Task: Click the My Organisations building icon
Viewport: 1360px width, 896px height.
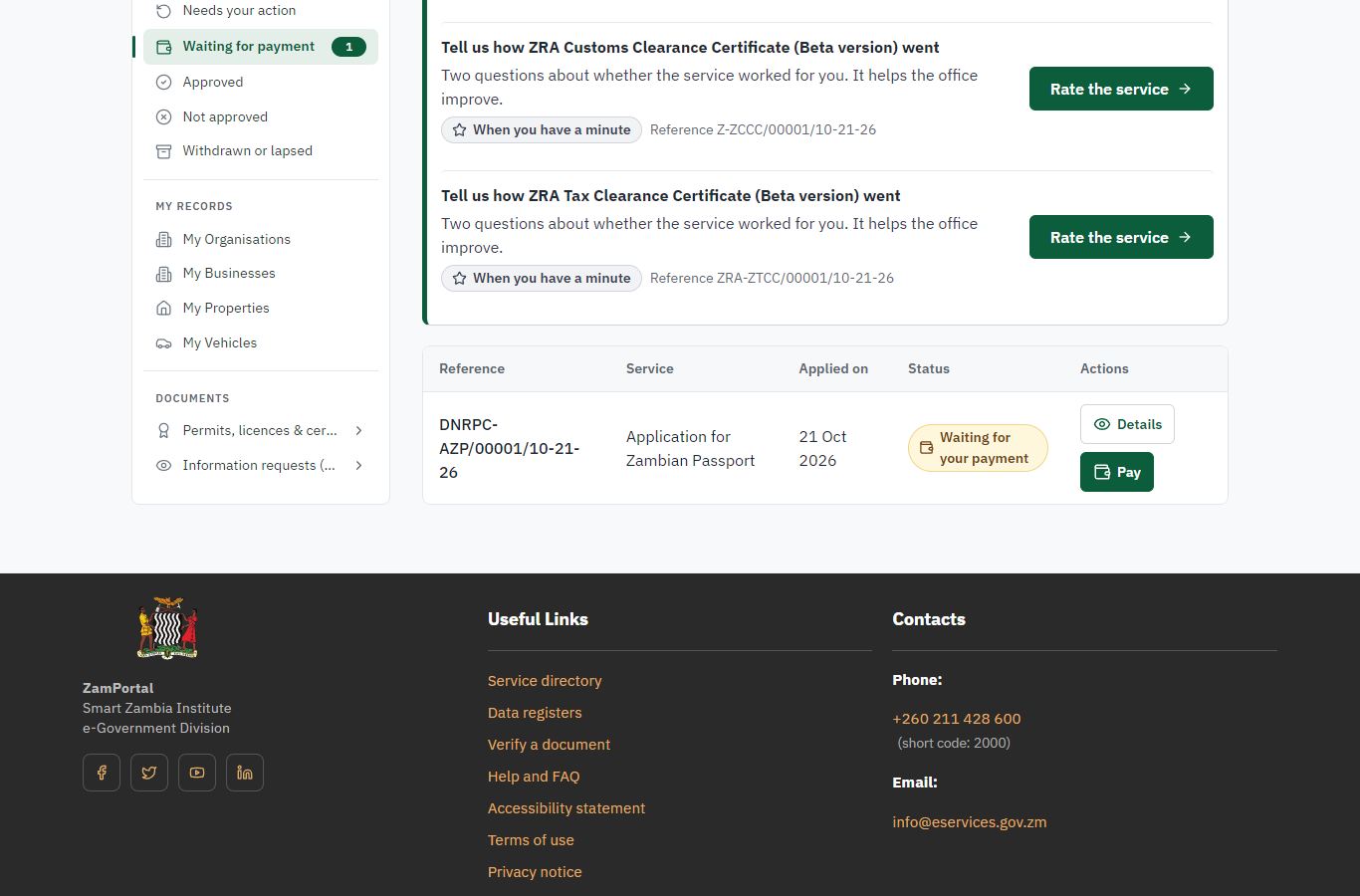Action: pos(164,240)
